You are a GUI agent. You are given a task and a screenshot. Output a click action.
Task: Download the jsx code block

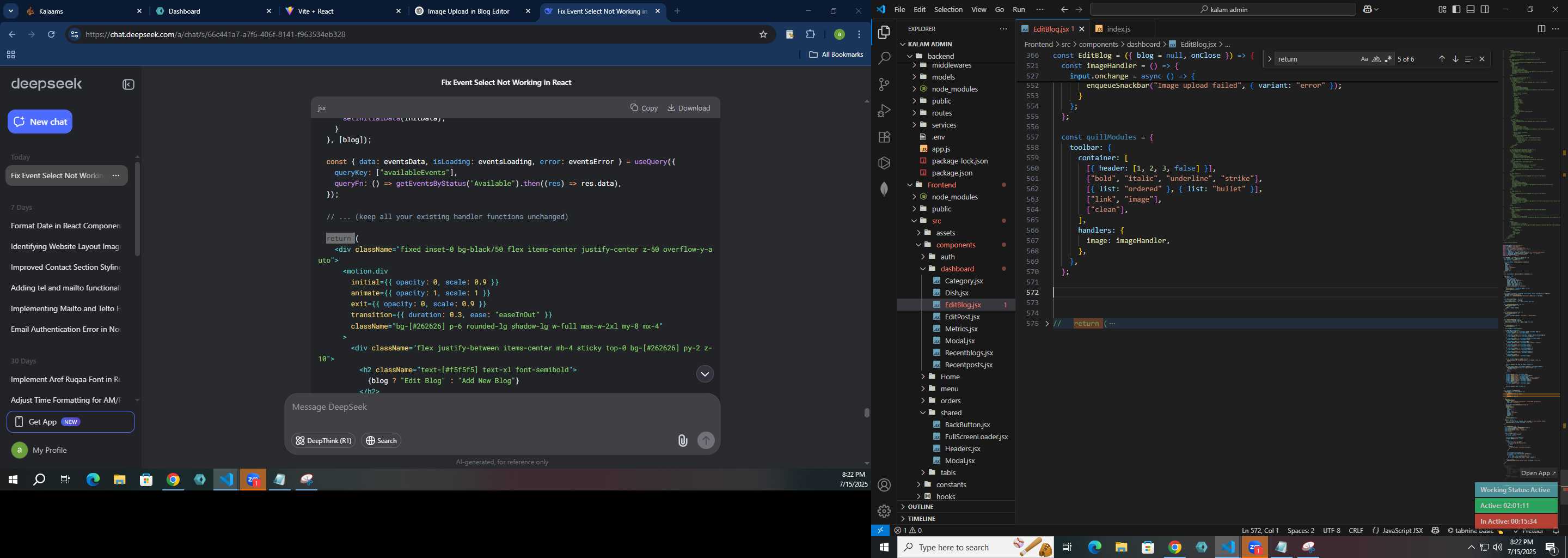(688, 108)
